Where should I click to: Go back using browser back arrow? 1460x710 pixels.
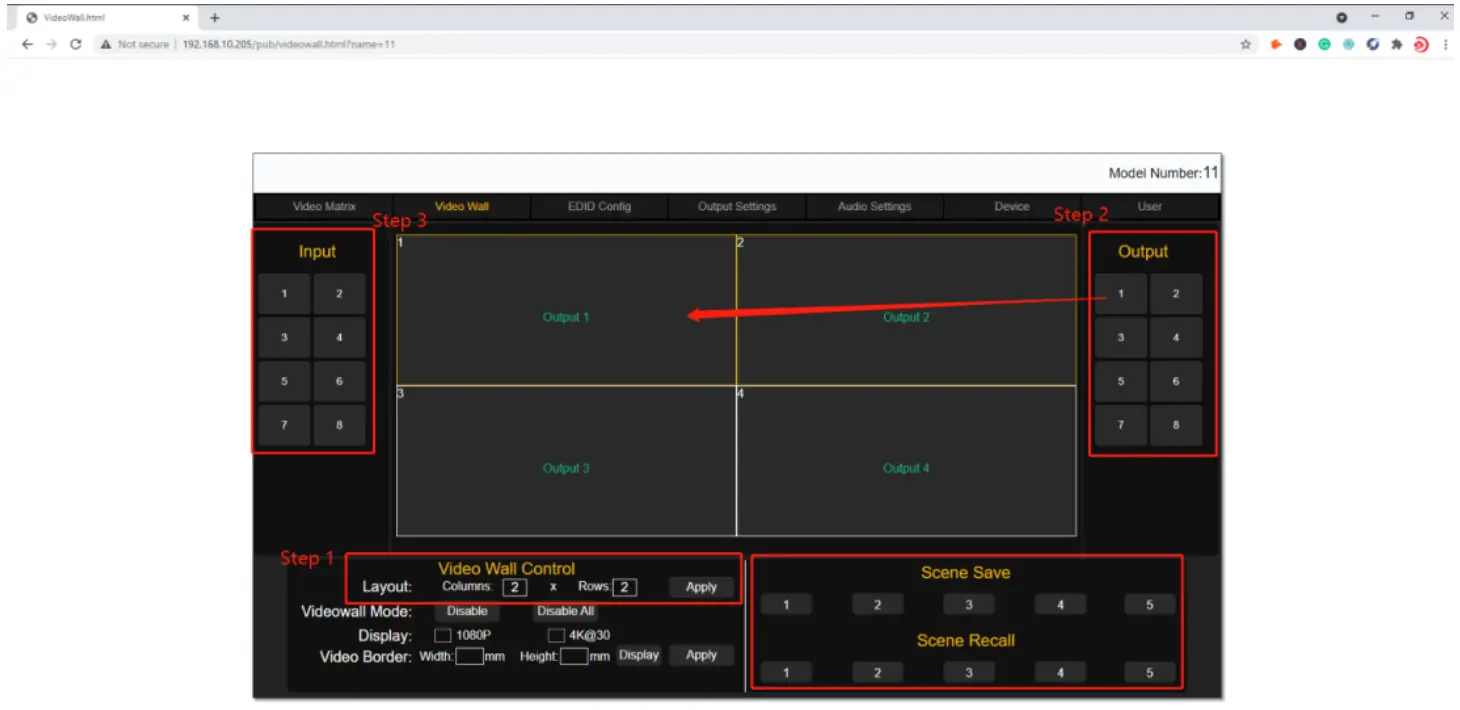[x=27, y=44]
